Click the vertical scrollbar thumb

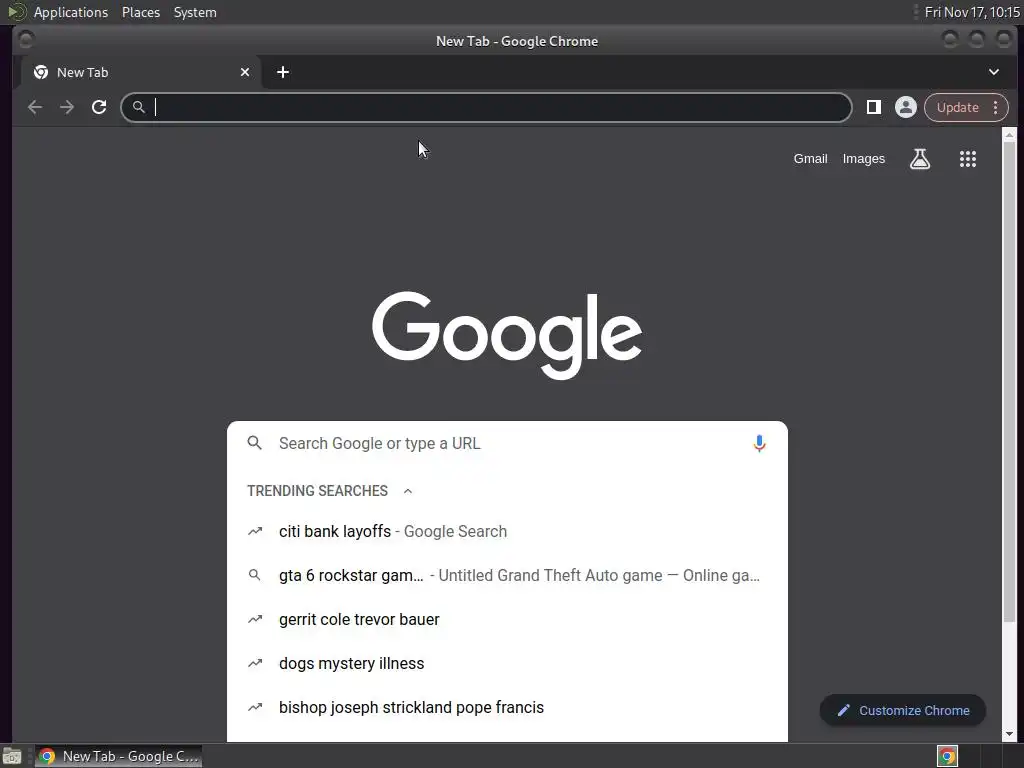pos(1009,382)
